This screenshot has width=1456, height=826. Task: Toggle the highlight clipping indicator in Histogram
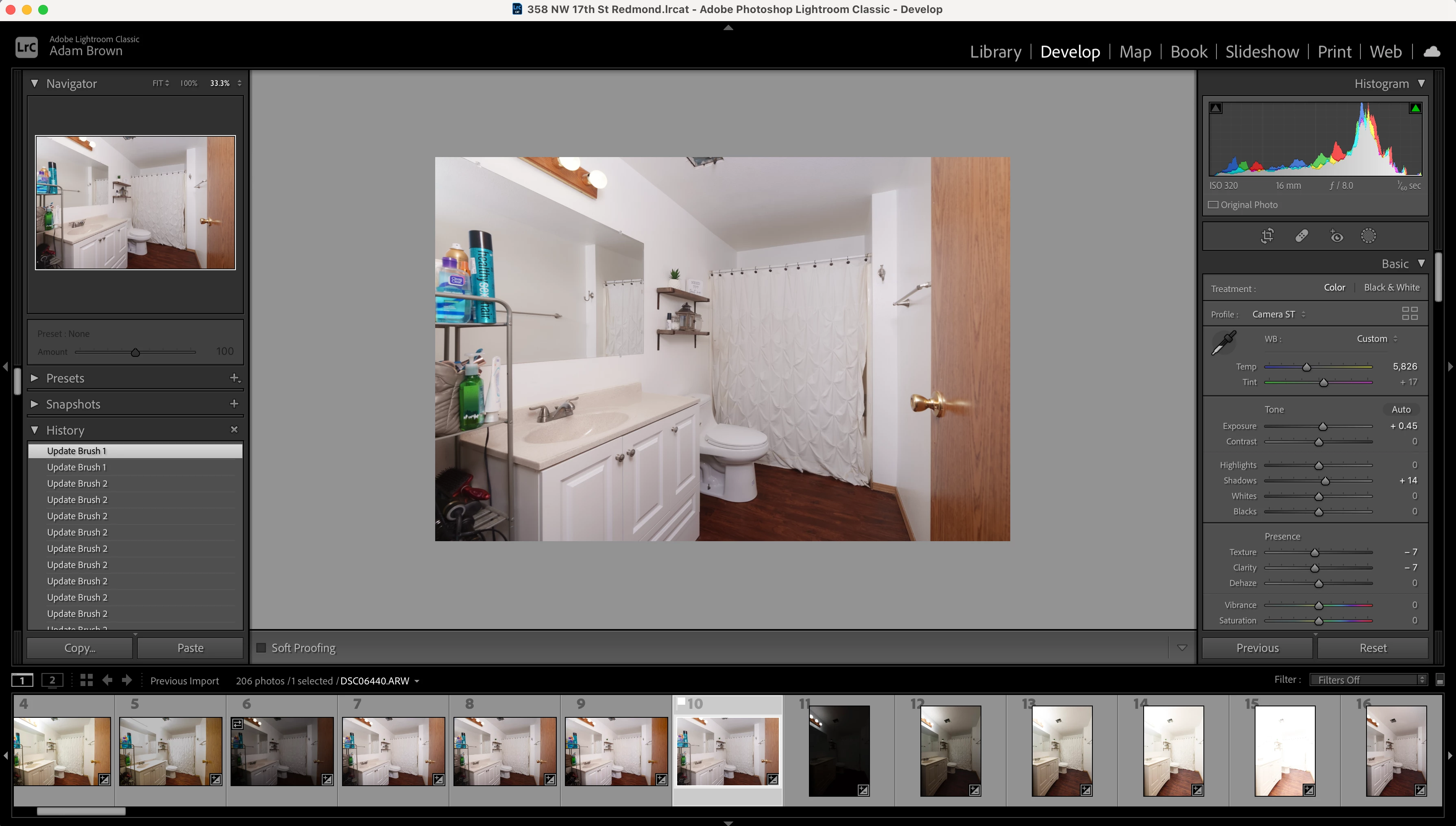pyautogui.click(x=1415, y=108)
